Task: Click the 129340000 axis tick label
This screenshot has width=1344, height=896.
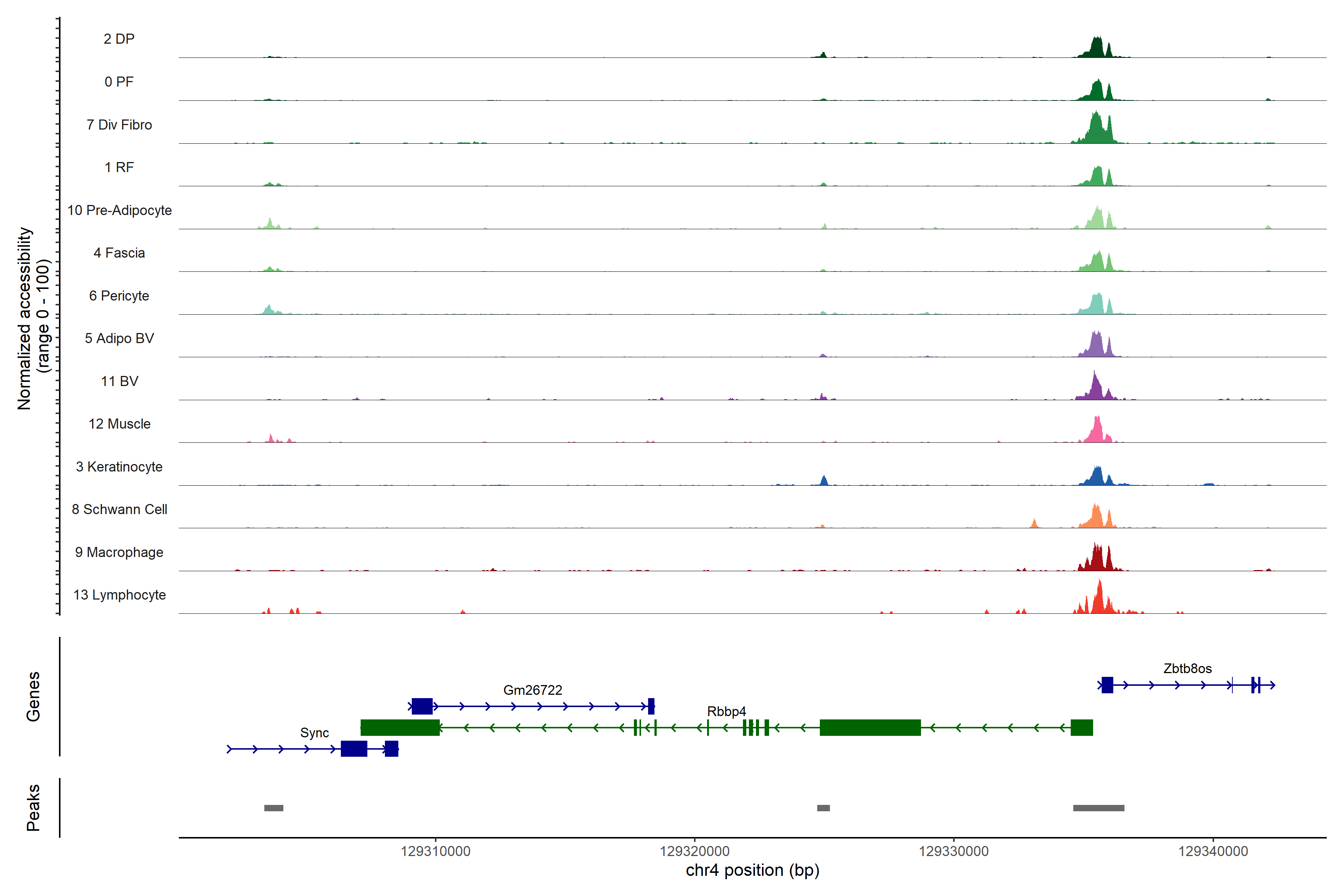Action: click(1213, 851)
